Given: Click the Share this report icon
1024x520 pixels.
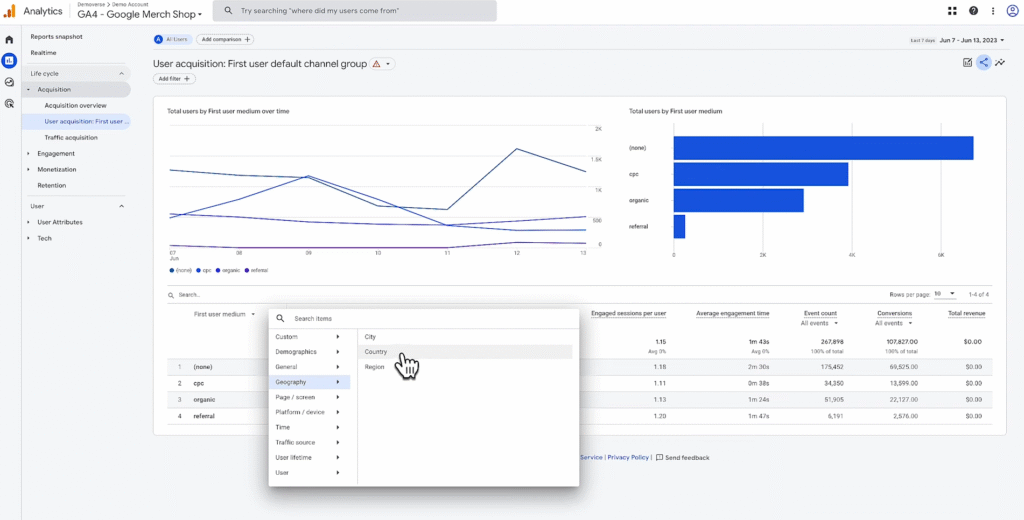Looking at the screenshot, I should 984,63.
